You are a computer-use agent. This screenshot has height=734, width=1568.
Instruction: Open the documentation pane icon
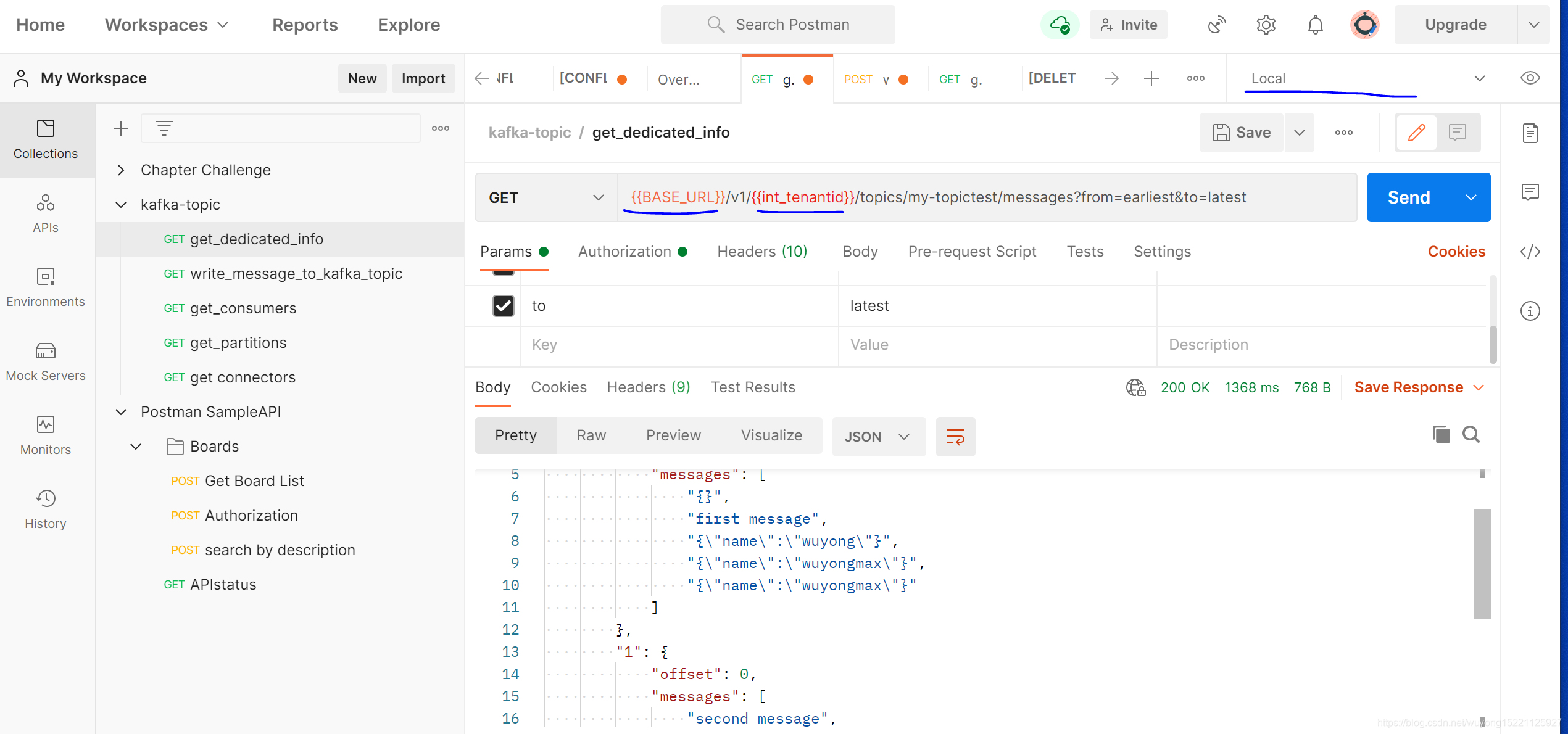click(1530, 133)
